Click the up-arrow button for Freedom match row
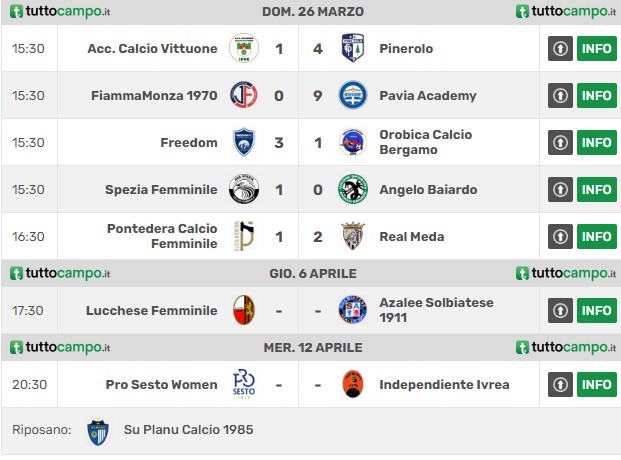Viewport: 621px width, 460px height. click(560, 142)
